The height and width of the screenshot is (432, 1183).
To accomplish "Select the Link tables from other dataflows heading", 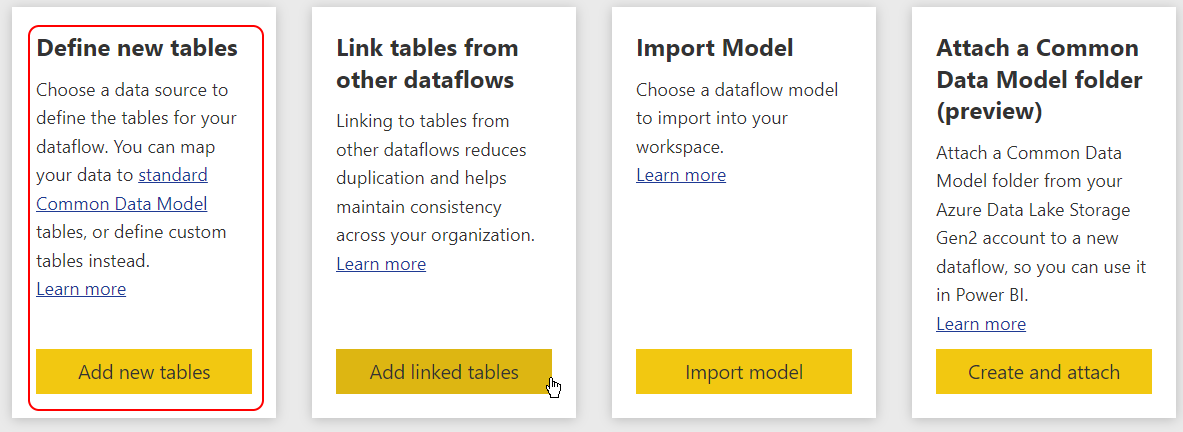I will 427,63.
